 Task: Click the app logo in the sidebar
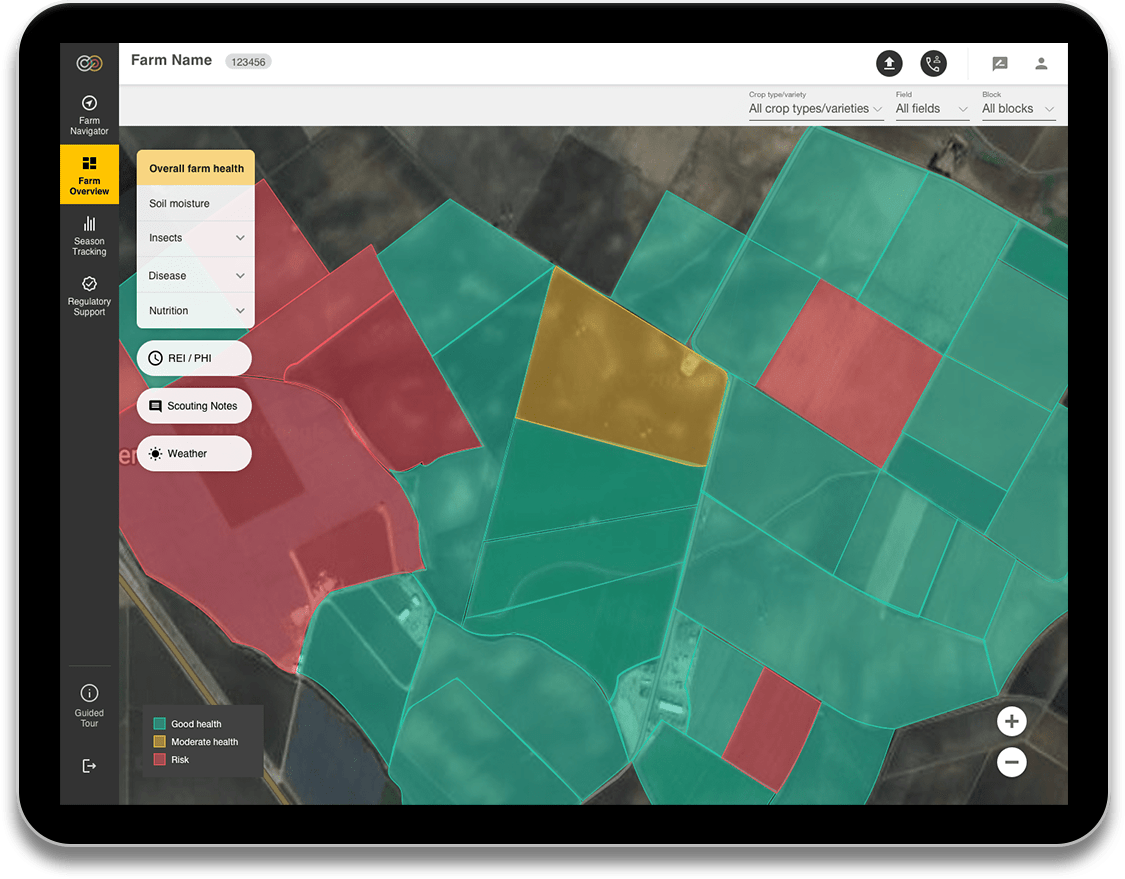click(89, 63)
